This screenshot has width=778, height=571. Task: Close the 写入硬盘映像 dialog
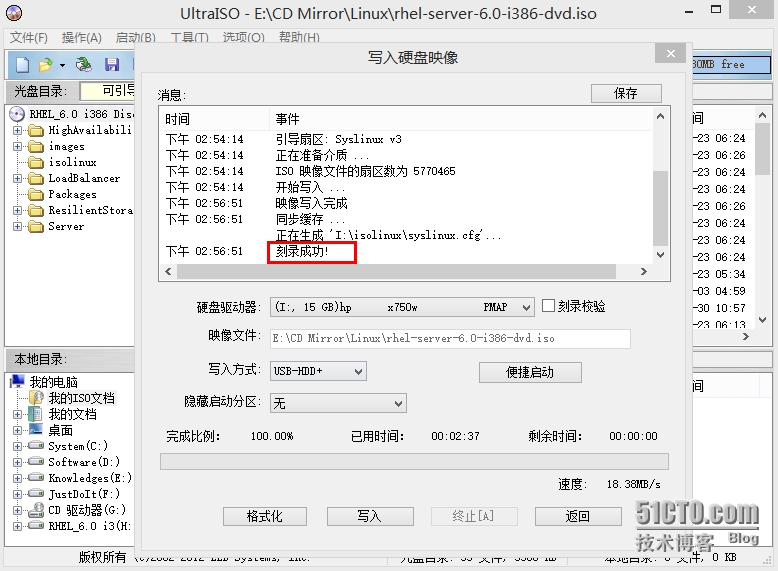pyautogui.click(x=670, y=53)
